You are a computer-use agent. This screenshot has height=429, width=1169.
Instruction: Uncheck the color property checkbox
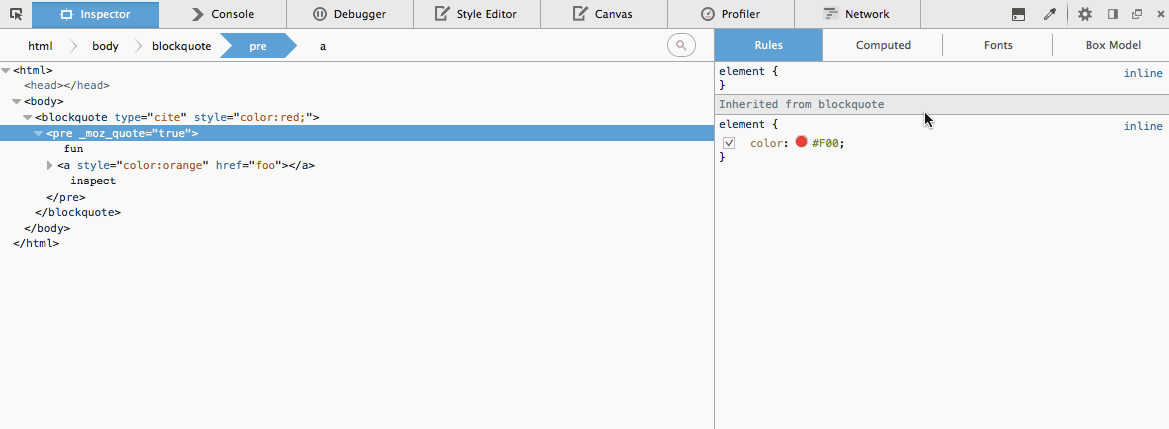coord(729,143)
